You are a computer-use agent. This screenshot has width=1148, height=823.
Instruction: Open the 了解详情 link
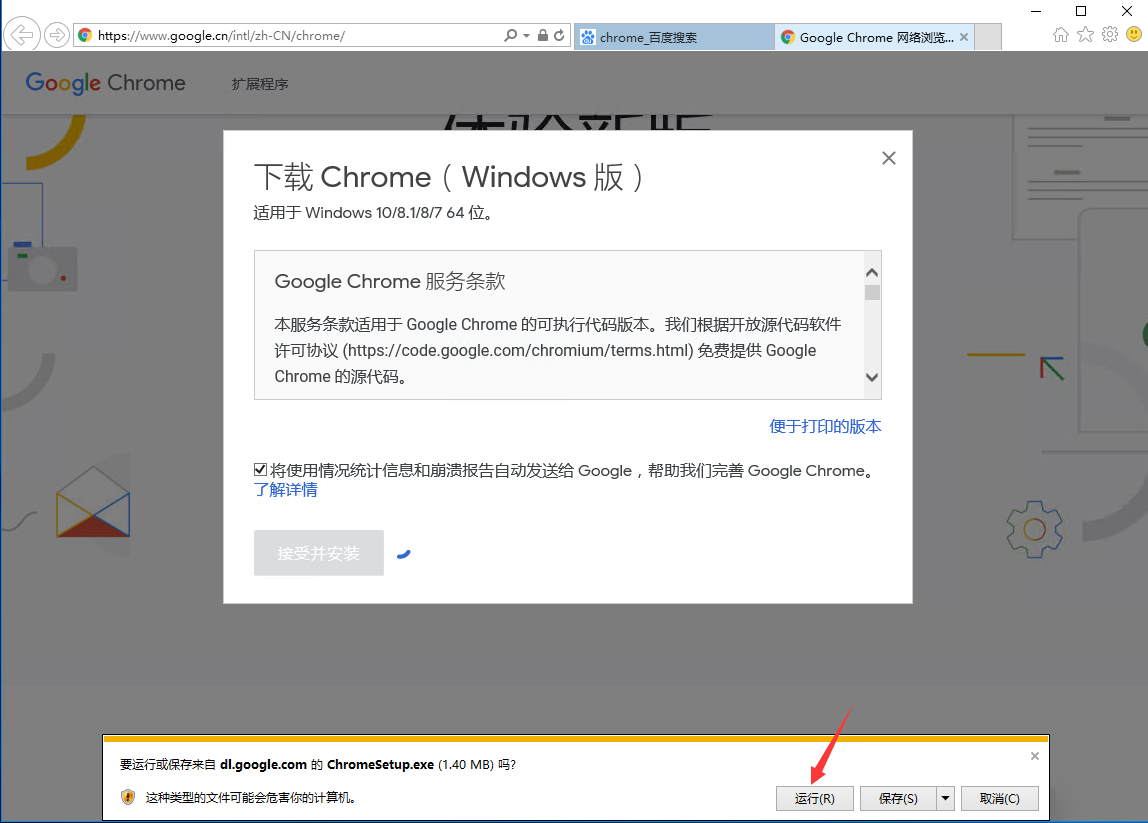point(286,490)
